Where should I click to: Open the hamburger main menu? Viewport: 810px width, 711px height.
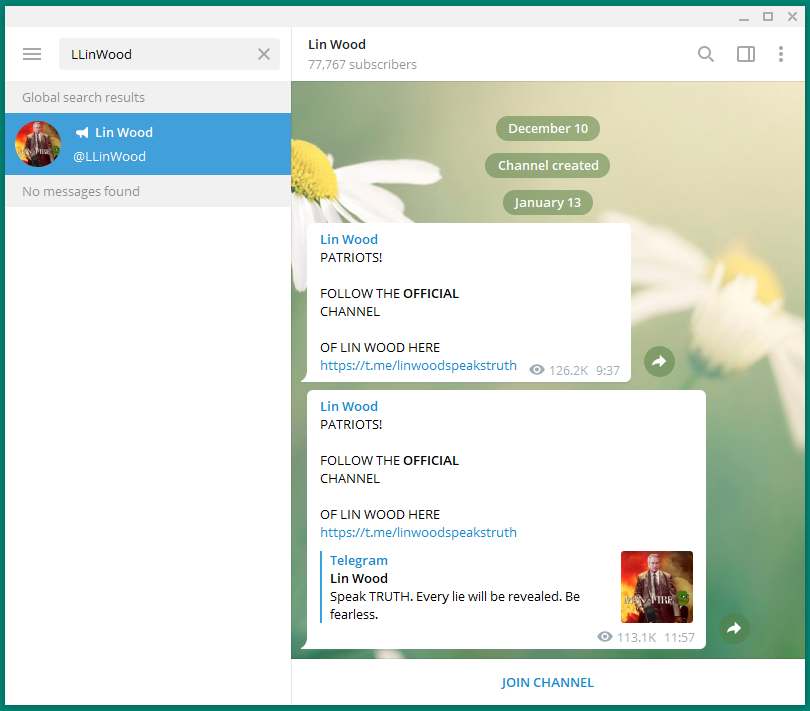(32, 54)
